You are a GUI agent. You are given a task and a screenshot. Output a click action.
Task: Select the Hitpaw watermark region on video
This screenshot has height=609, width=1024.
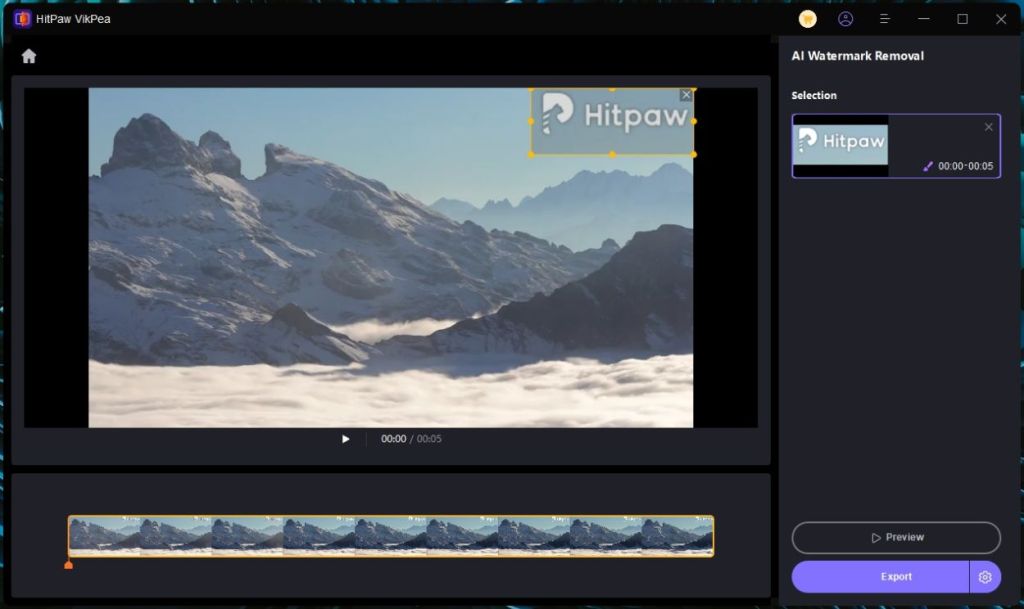pos(612,122)
